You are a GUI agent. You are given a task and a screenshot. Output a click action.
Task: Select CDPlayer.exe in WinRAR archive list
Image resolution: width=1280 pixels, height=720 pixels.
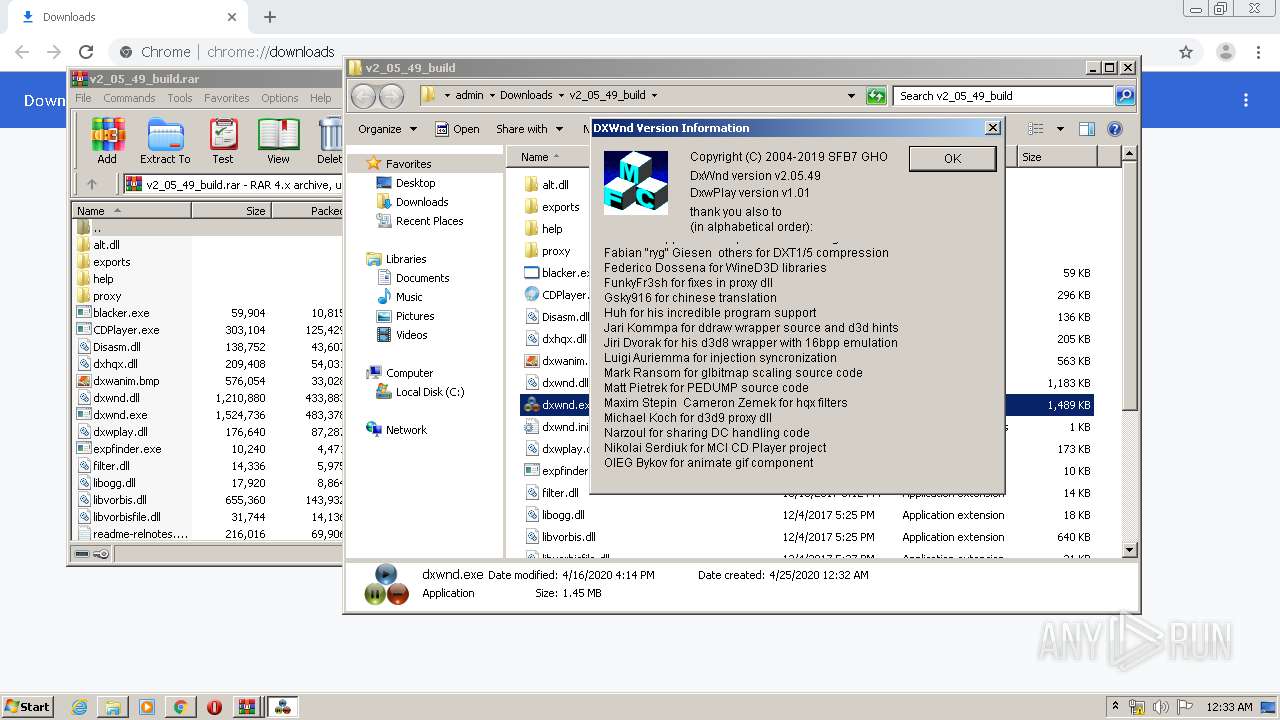click(x=126, y=330)
